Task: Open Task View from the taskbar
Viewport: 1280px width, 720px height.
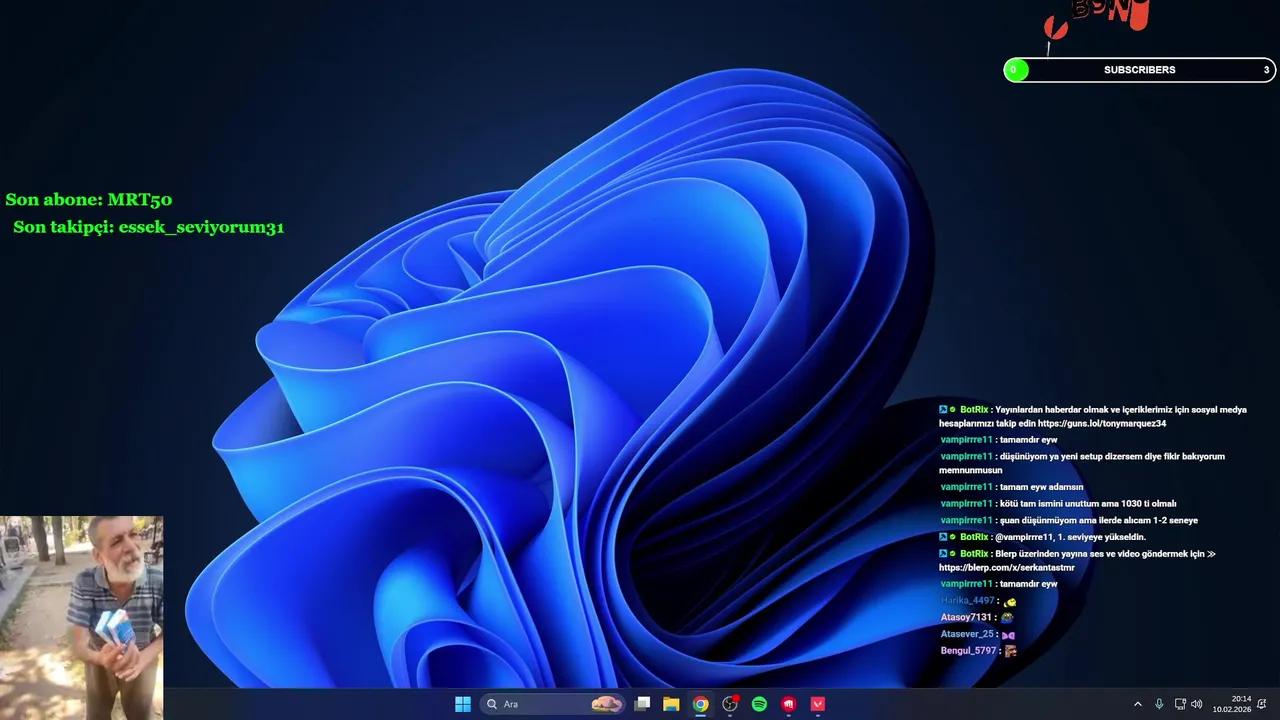Action: point(643,704)
